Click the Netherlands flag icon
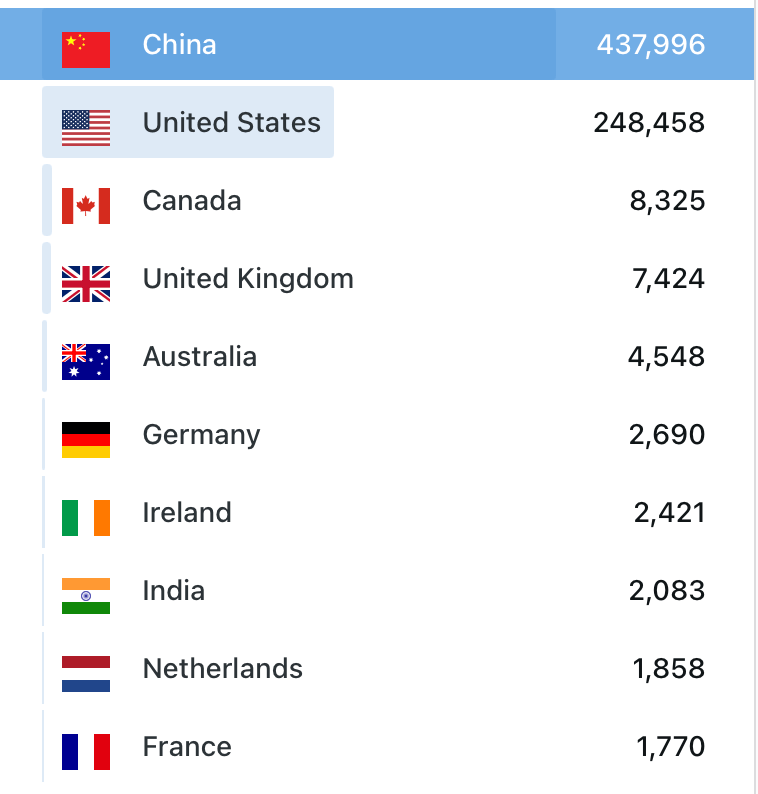 click(x=86, y=670)
